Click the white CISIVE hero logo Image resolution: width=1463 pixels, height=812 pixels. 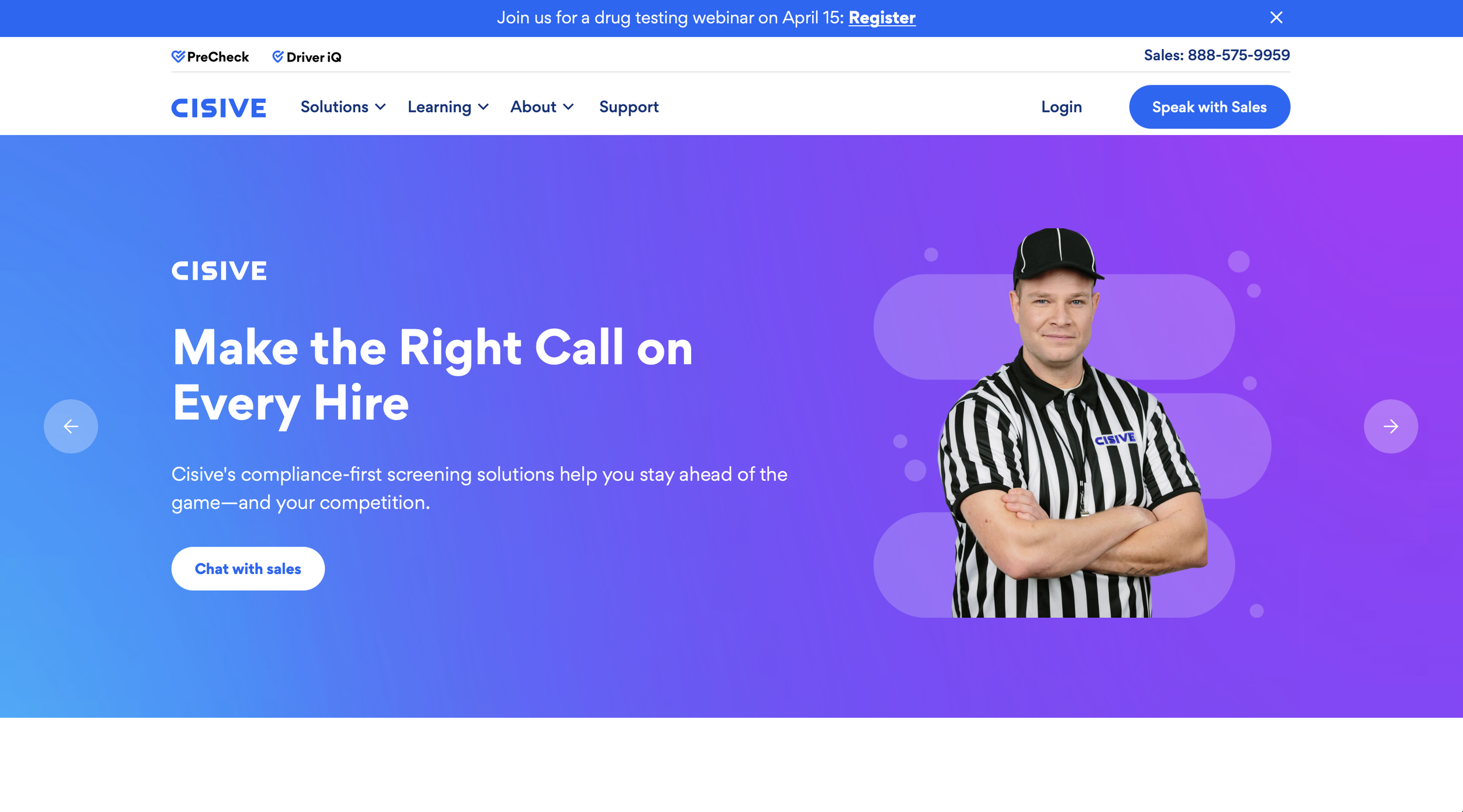[219, 271]
